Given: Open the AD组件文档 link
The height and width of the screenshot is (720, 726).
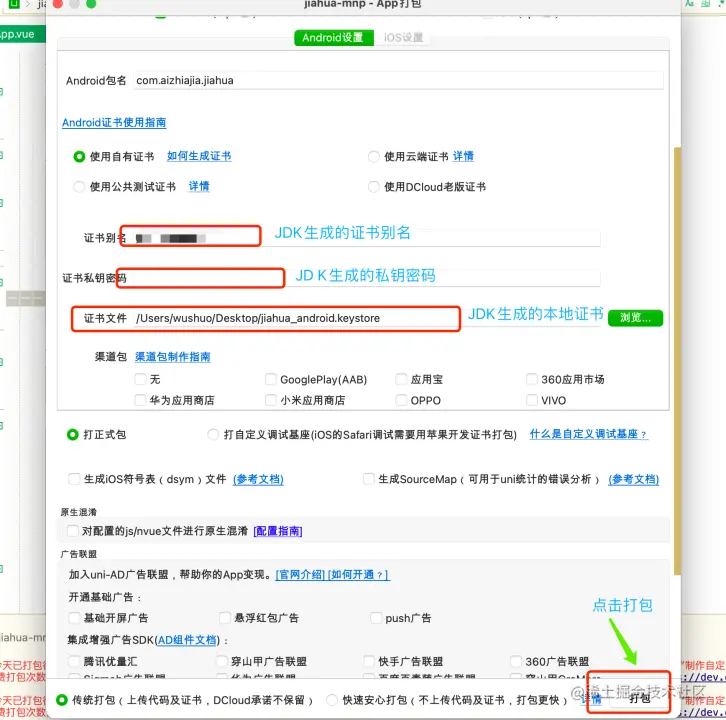Looking at the screenshot, I should point(187,640).
